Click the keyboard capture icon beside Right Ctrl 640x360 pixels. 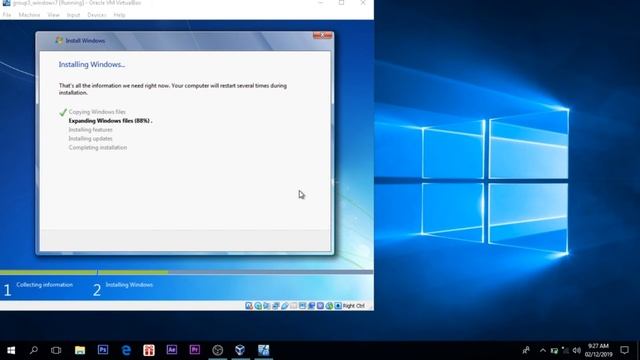pyautogui.click(x=338, y=306)
